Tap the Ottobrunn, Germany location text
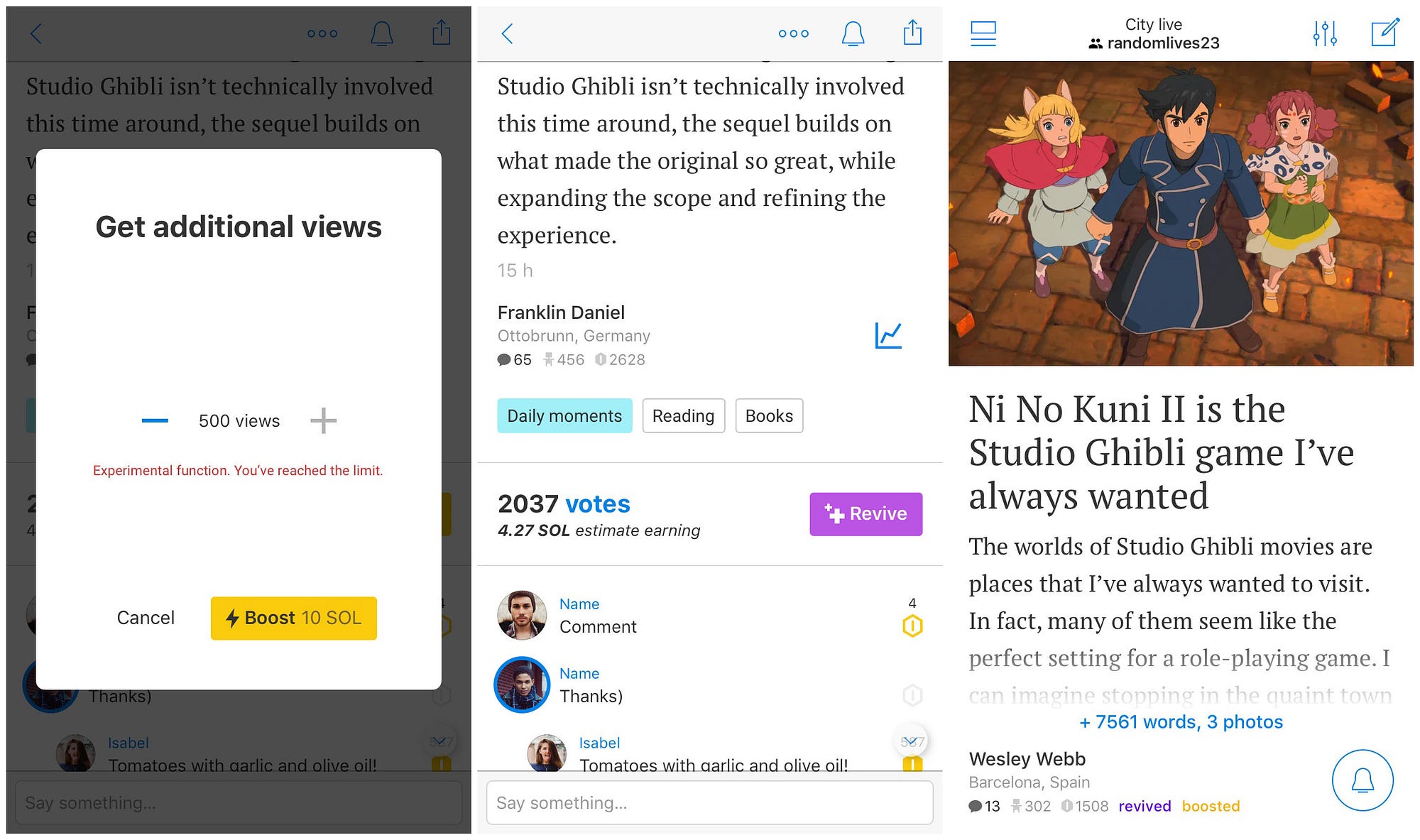1420x840 pixels. 574,336
